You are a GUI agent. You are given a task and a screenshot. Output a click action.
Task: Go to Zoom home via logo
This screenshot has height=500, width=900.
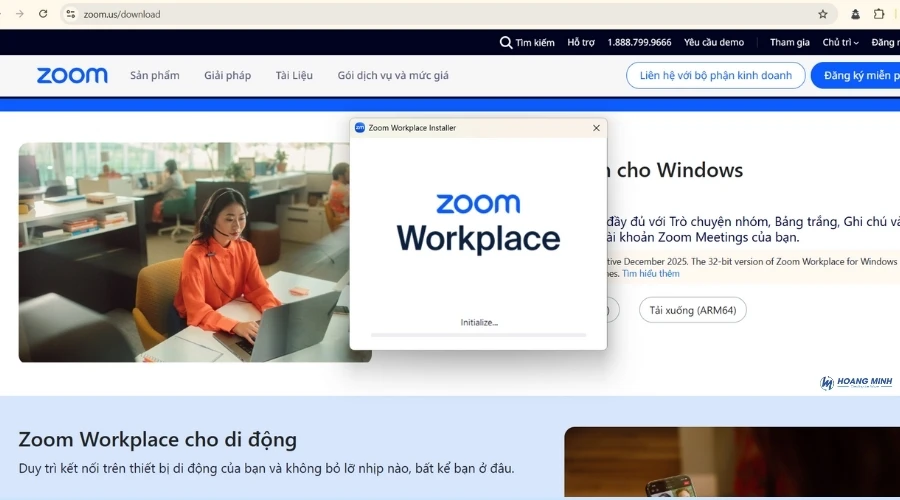(72, 75)
